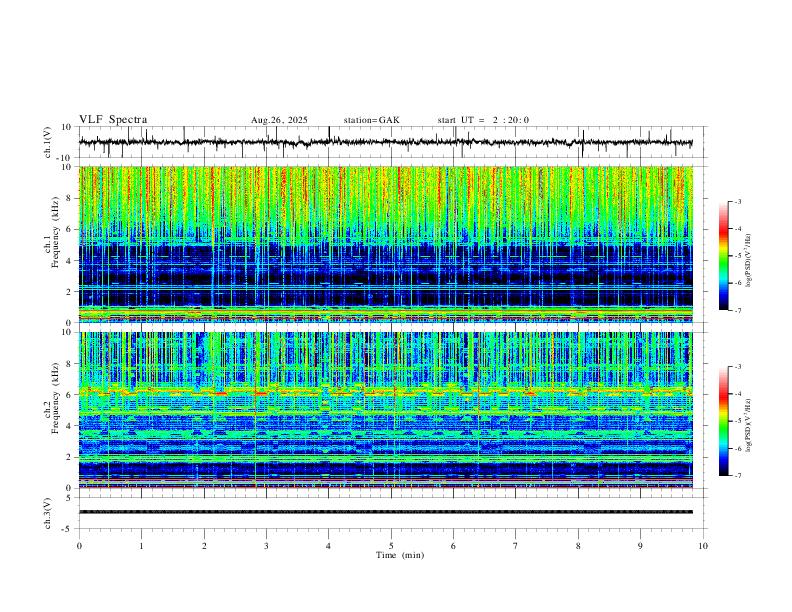Screen dimensions: 792x612
Task: Click upper colorbar label "log(PSD)(V²/Hz)"
Action: click(749, 261)
